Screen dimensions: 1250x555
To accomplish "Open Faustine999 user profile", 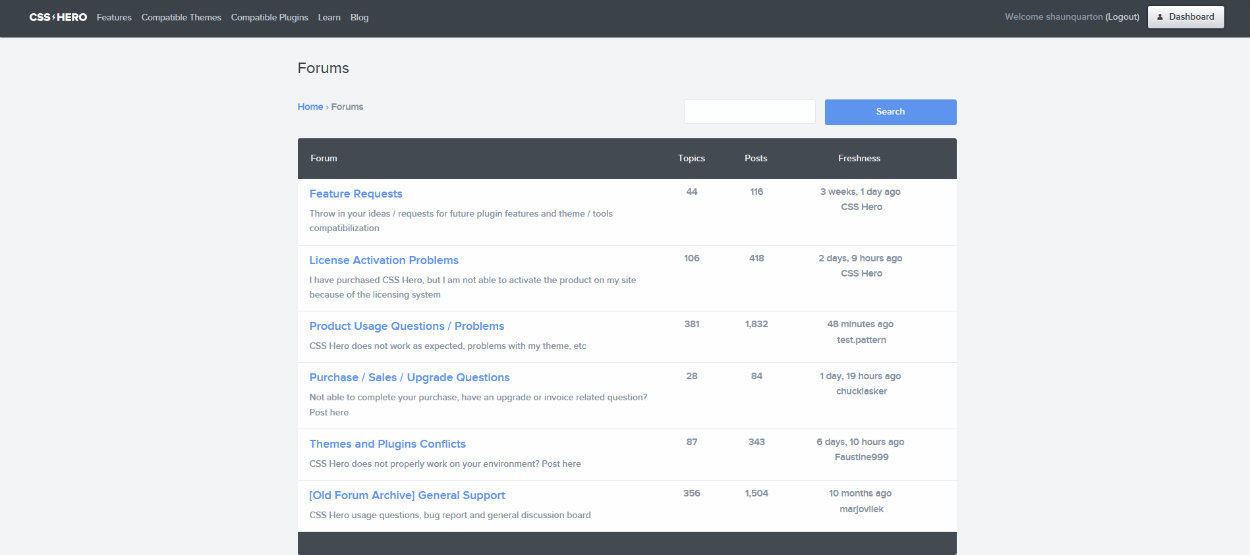I will click(x=861, y=457).
